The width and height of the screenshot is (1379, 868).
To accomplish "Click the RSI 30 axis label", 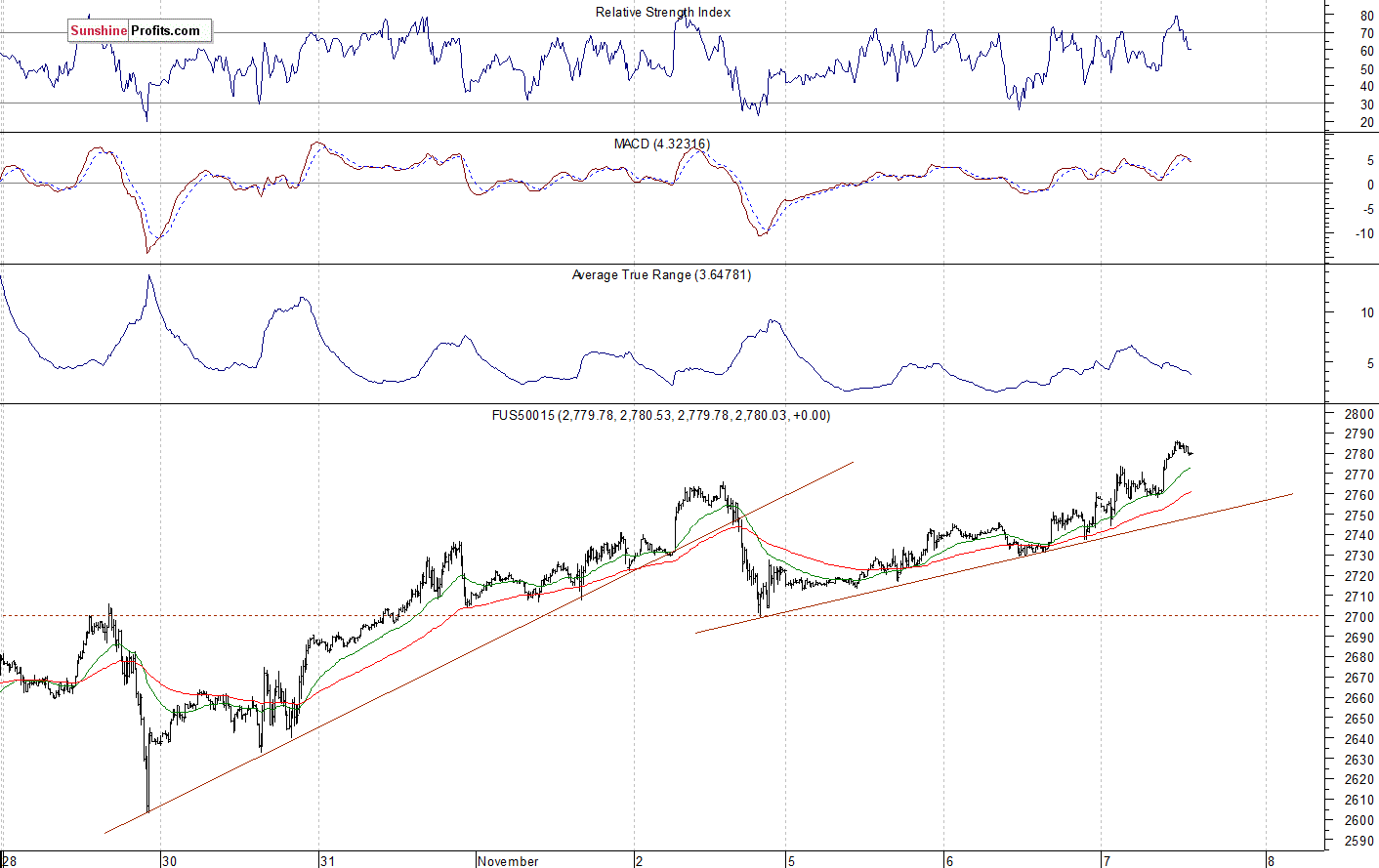I will click(1366, 104).
